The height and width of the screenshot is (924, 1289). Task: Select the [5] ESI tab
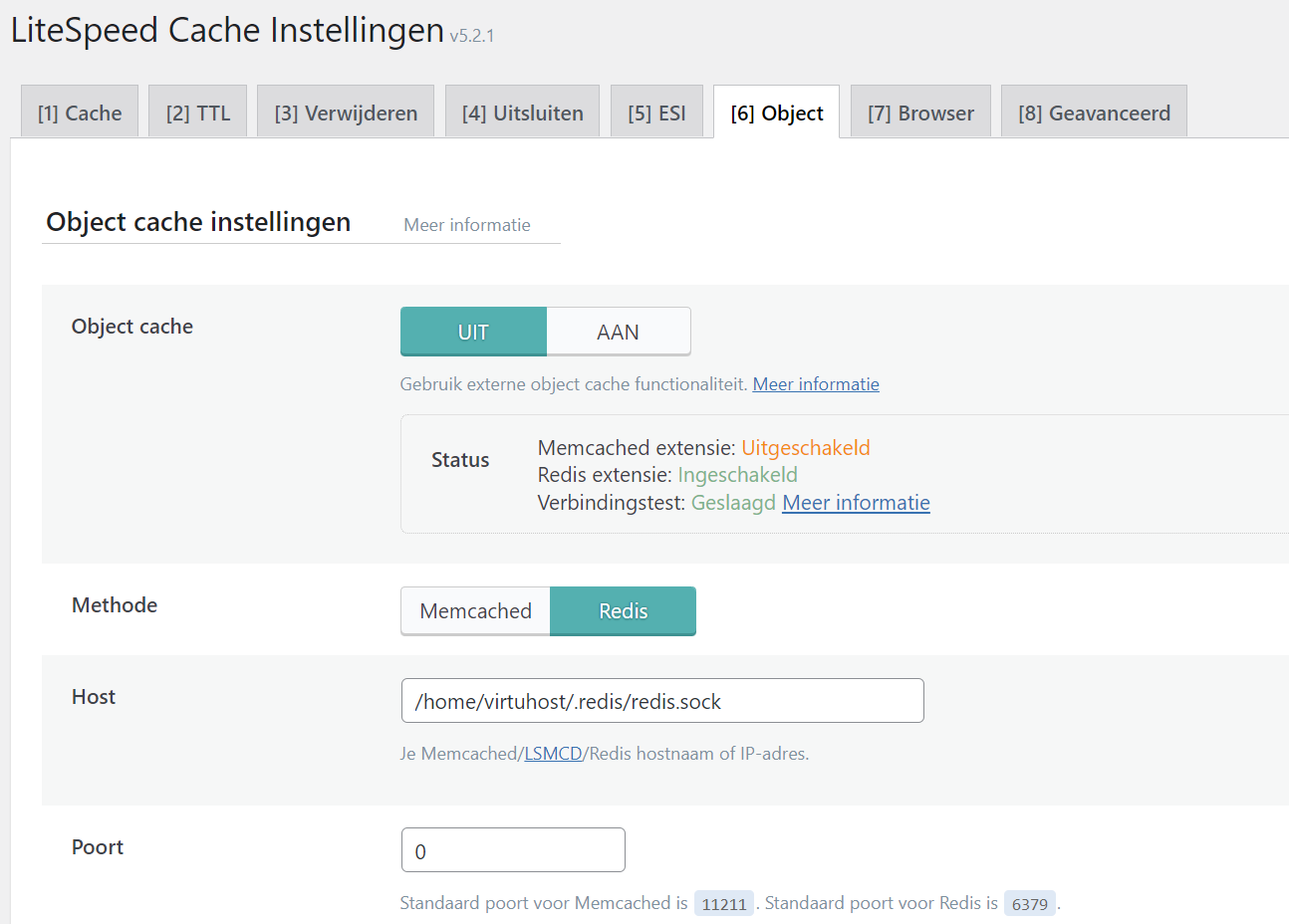656,112
